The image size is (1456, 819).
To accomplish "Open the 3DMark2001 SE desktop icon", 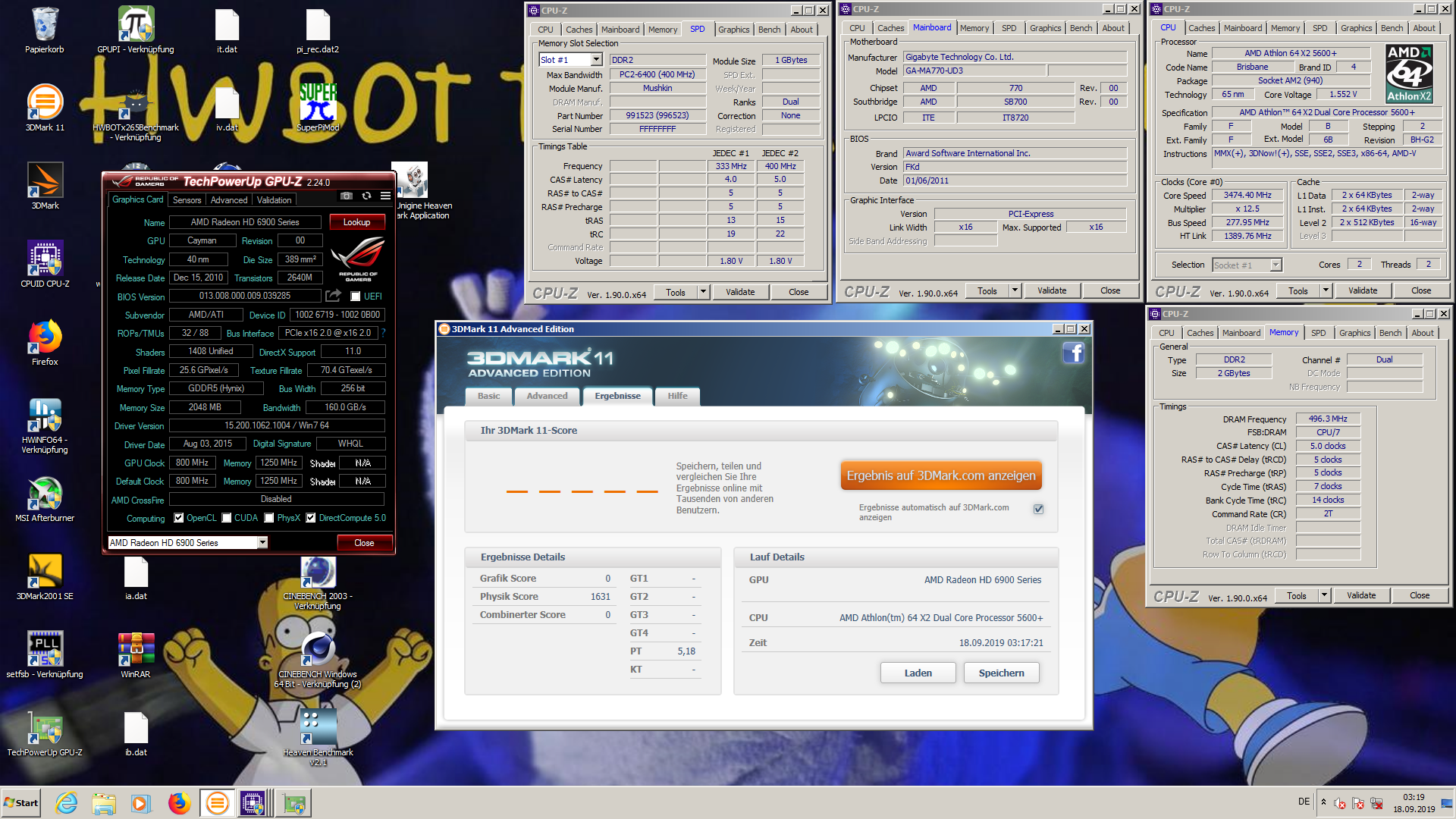I will (x=45, y=576).
